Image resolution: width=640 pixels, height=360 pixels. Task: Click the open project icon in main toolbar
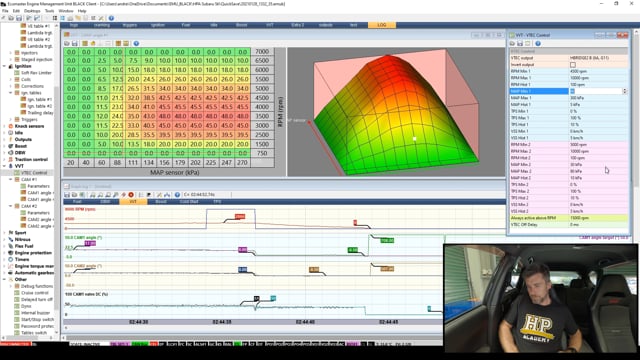click(11, 18)
